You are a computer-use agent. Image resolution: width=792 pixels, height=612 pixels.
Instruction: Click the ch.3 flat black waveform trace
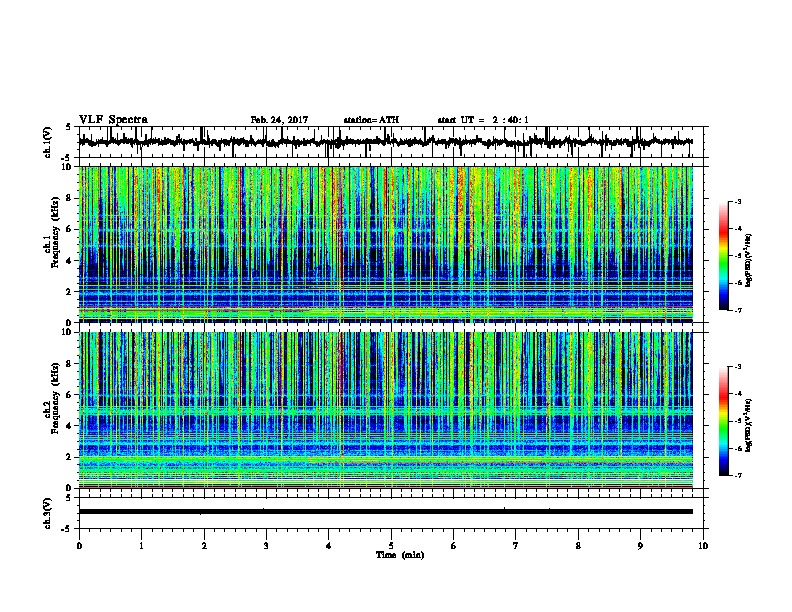pos(385,512)
